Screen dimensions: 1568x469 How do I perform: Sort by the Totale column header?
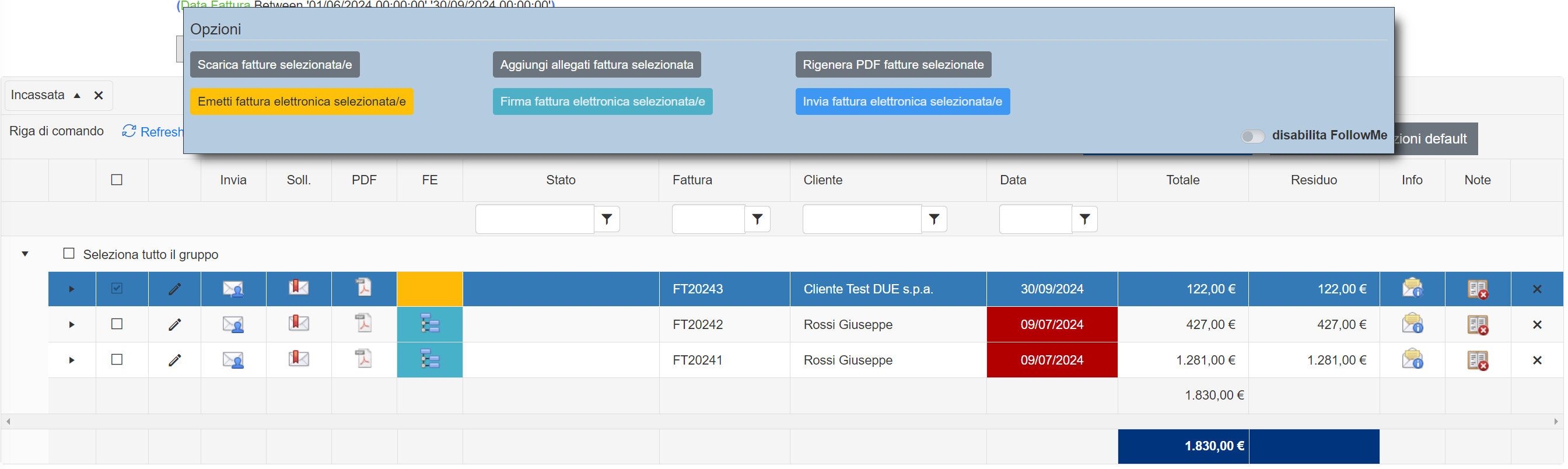tap(1182, 180)
